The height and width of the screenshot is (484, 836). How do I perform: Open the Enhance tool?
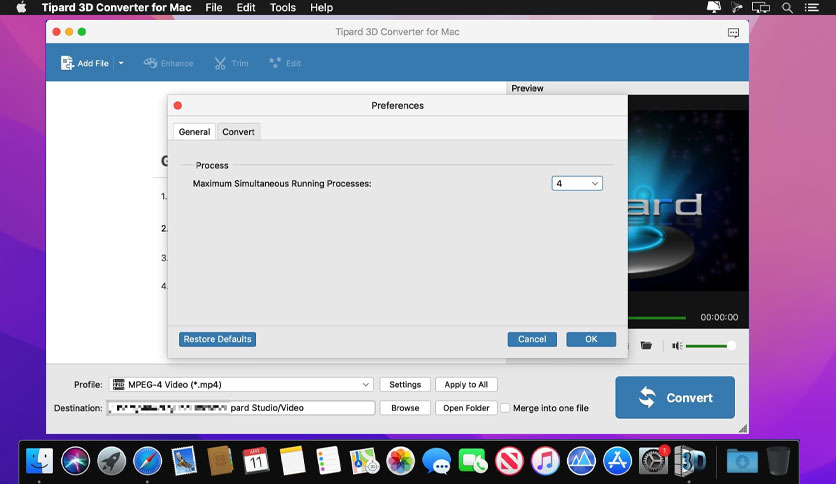(168, 63)
